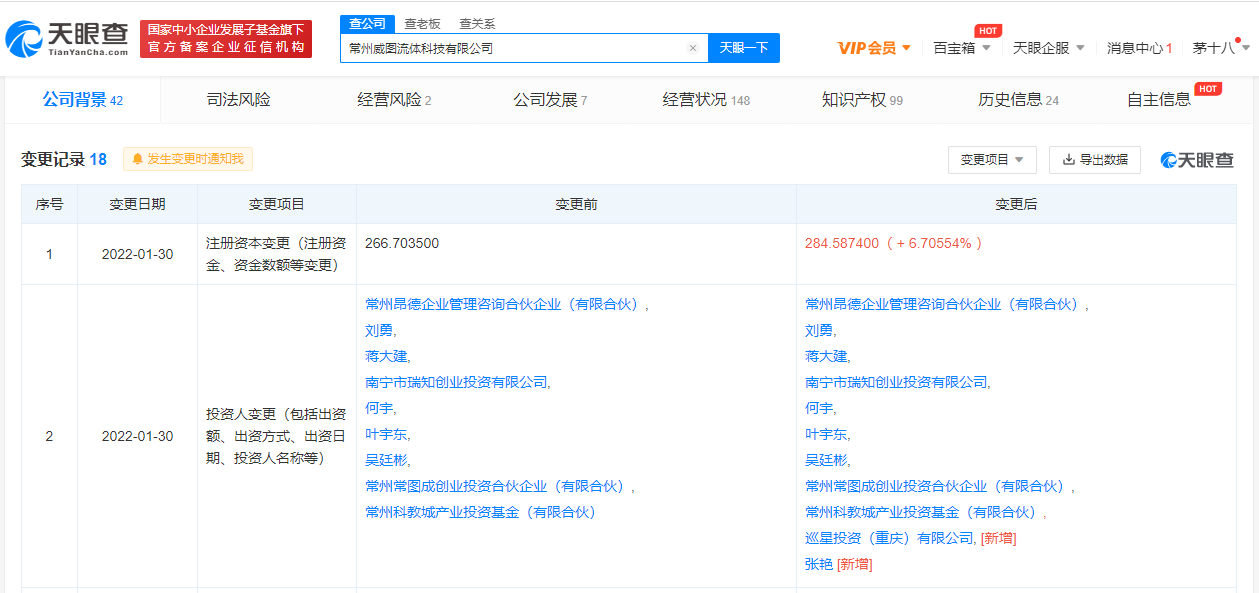Switch to the 历史信息 tab
This screenshot has width=1259, height=593.
(1018, 100)
